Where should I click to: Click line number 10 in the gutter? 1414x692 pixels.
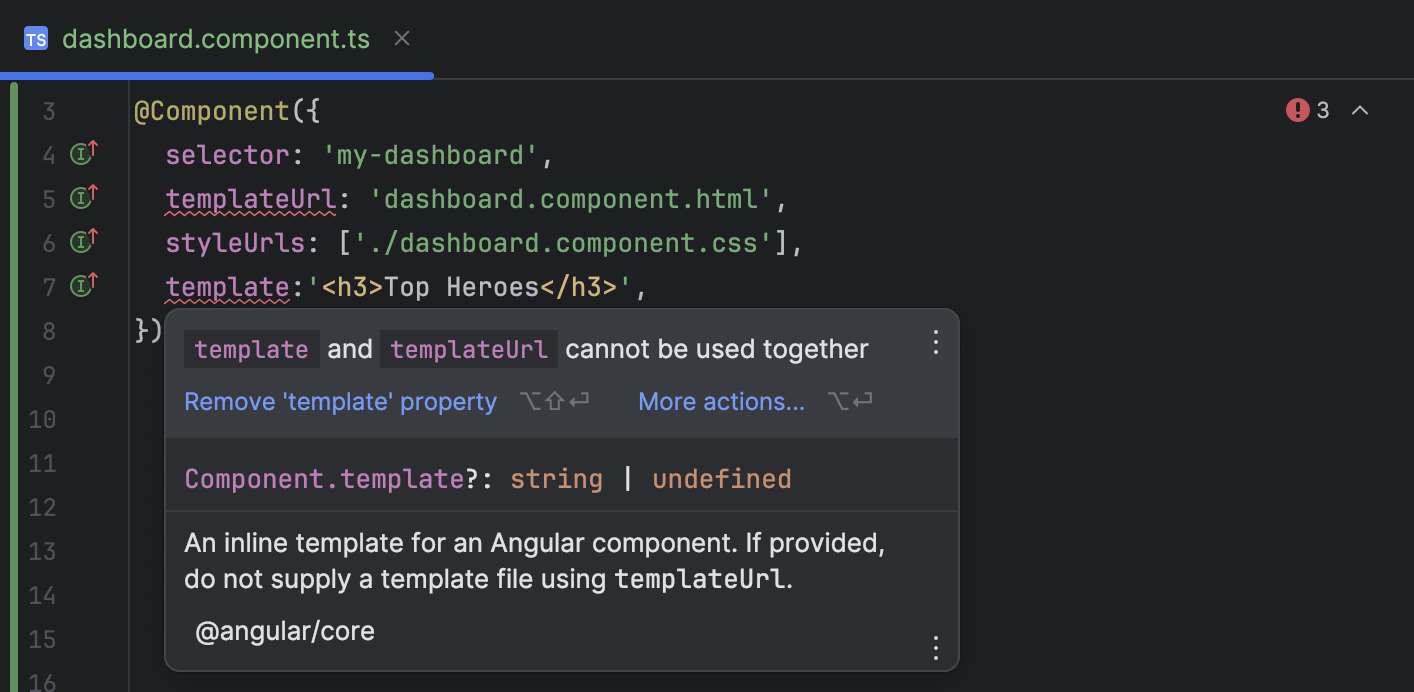click(42, 419)
